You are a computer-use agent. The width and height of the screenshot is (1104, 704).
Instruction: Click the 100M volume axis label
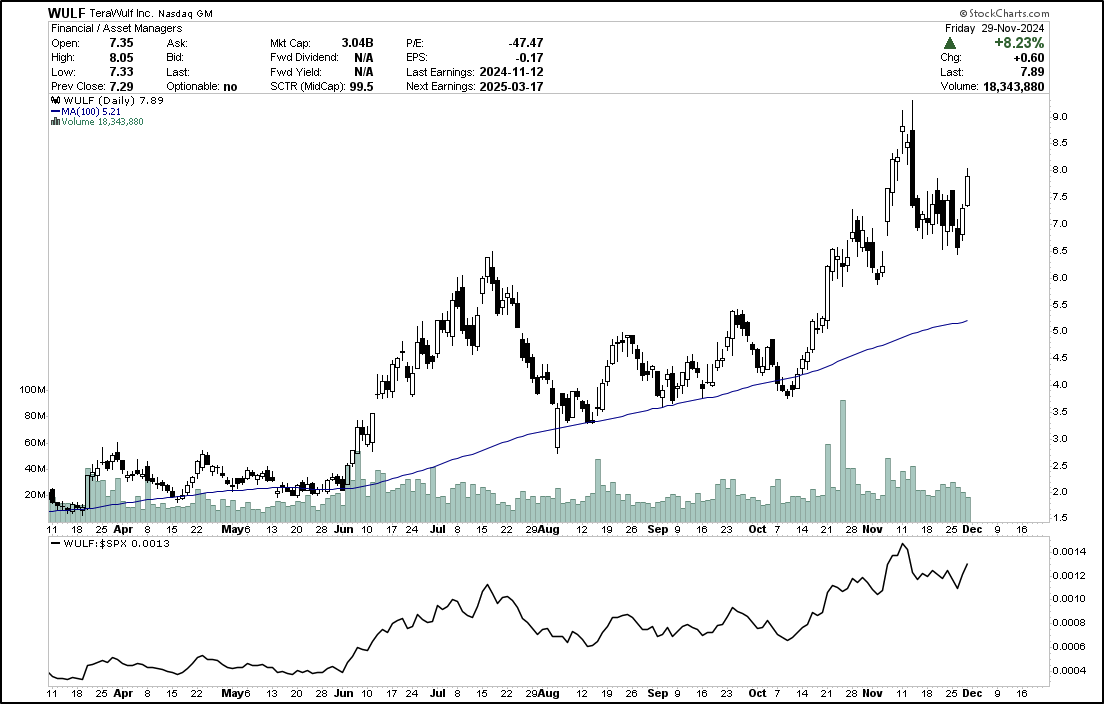point(33,389)
